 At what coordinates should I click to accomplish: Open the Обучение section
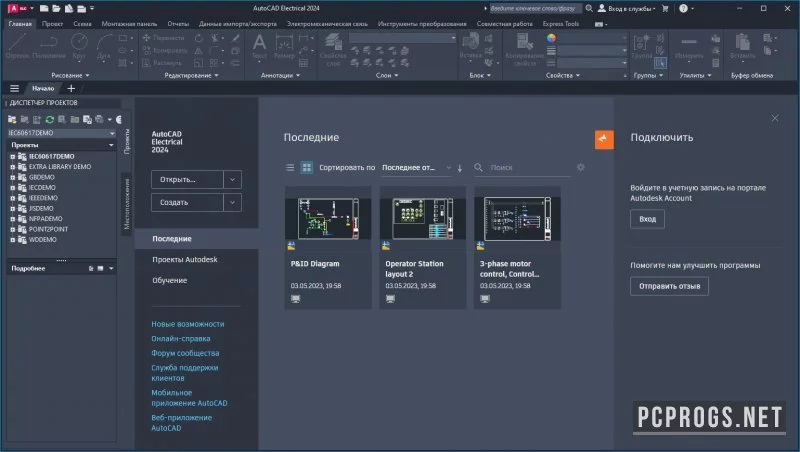(x=169, y=281)
